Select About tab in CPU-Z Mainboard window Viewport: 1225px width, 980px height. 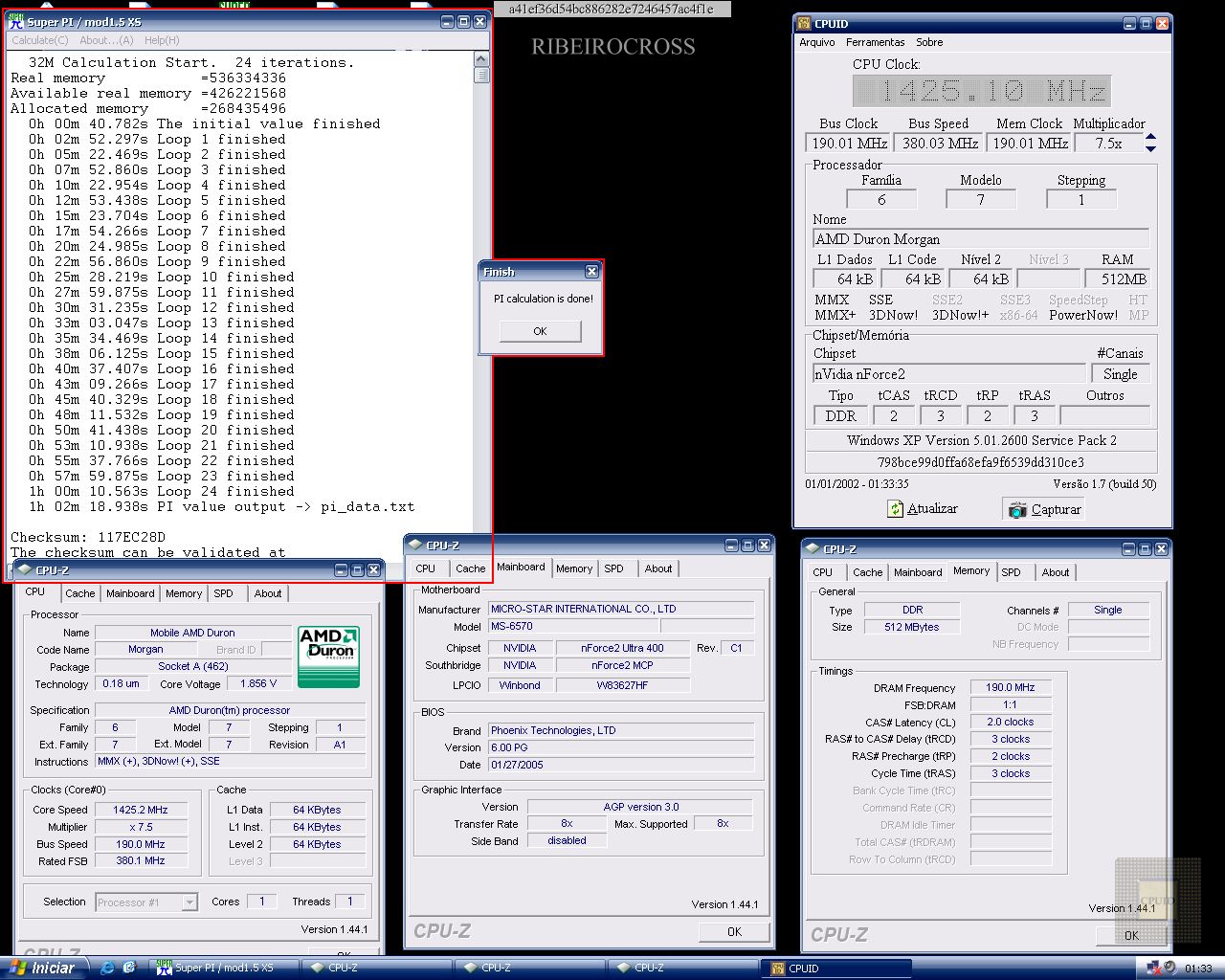pyautogui.click(x=658, y=568)
